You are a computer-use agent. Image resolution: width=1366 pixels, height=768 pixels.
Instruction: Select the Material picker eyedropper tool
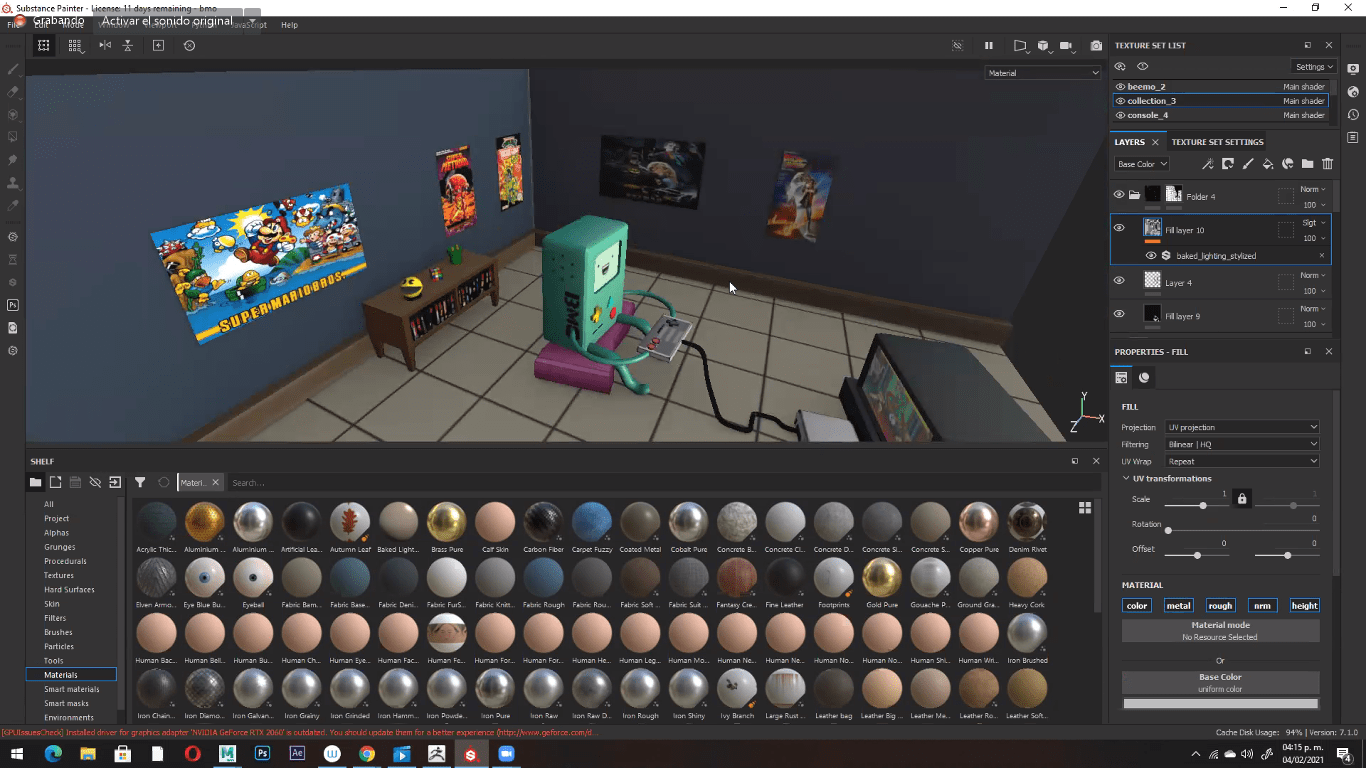click(13, 206)
